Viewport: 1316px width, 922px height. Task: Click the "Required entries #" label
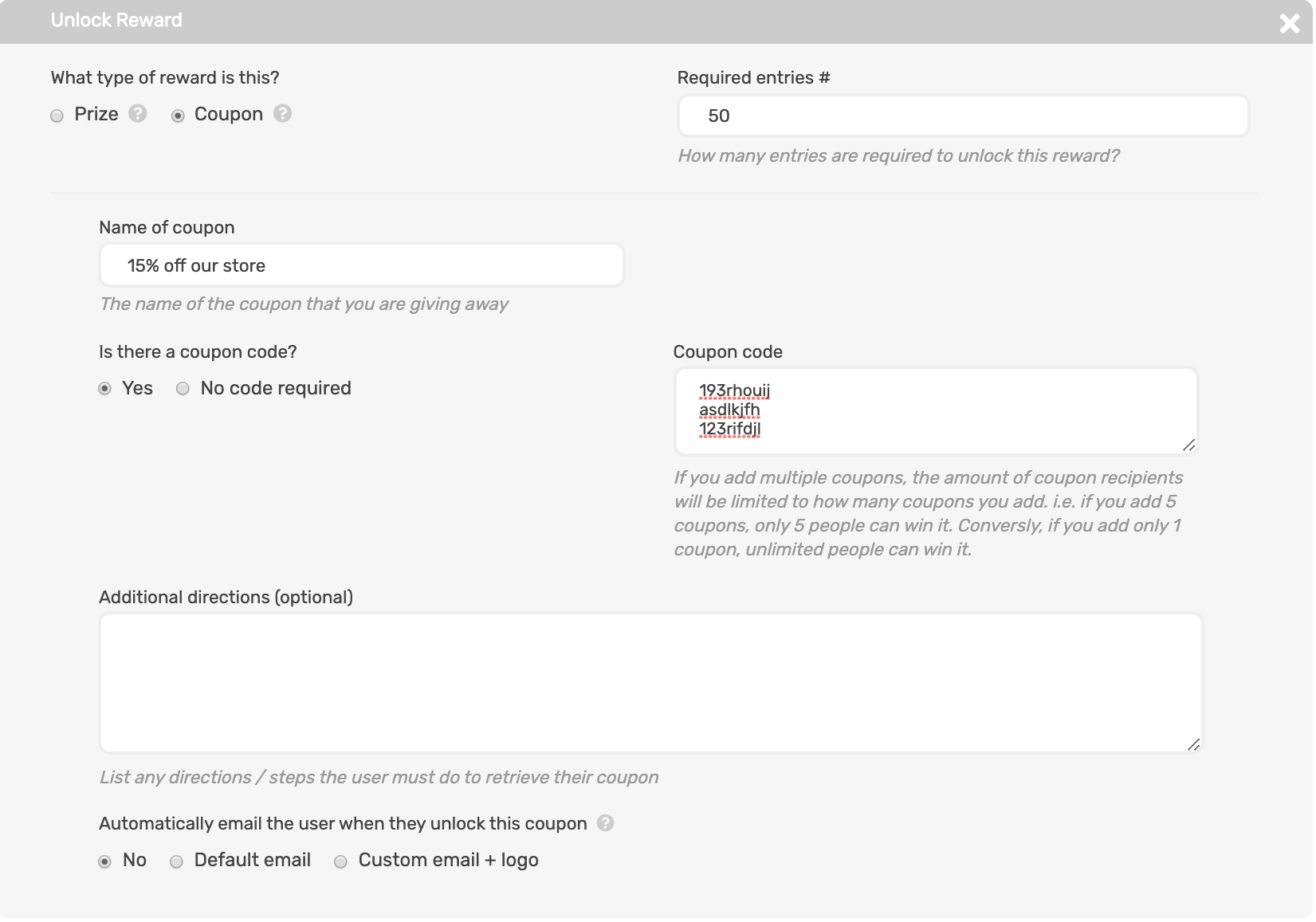coord(753,78)
